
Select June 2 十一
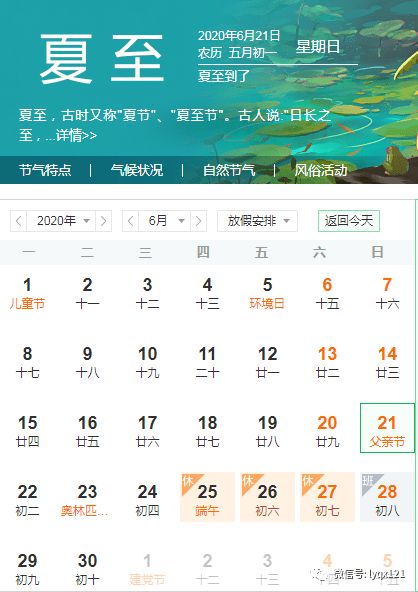tap(87, 294)
